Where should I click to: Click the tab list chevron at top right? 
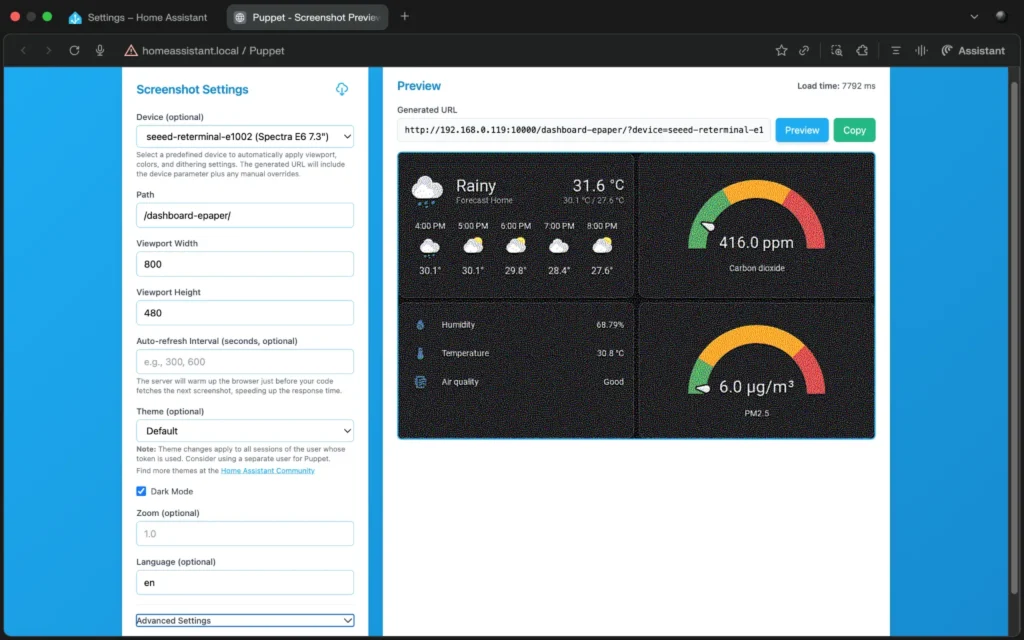pyautogui.click(x=974, y=16)
